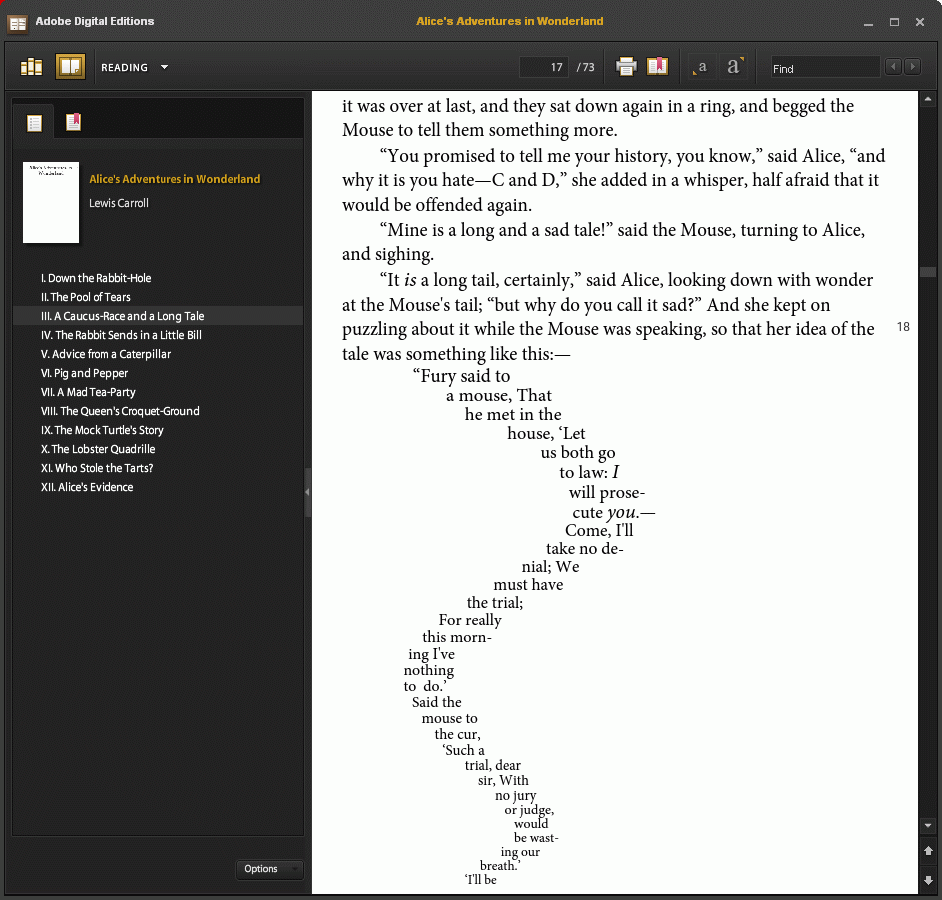Viewport: 942px width, 900px height.
Task: Select the Reading view icon
Action: tap(70, 67)
